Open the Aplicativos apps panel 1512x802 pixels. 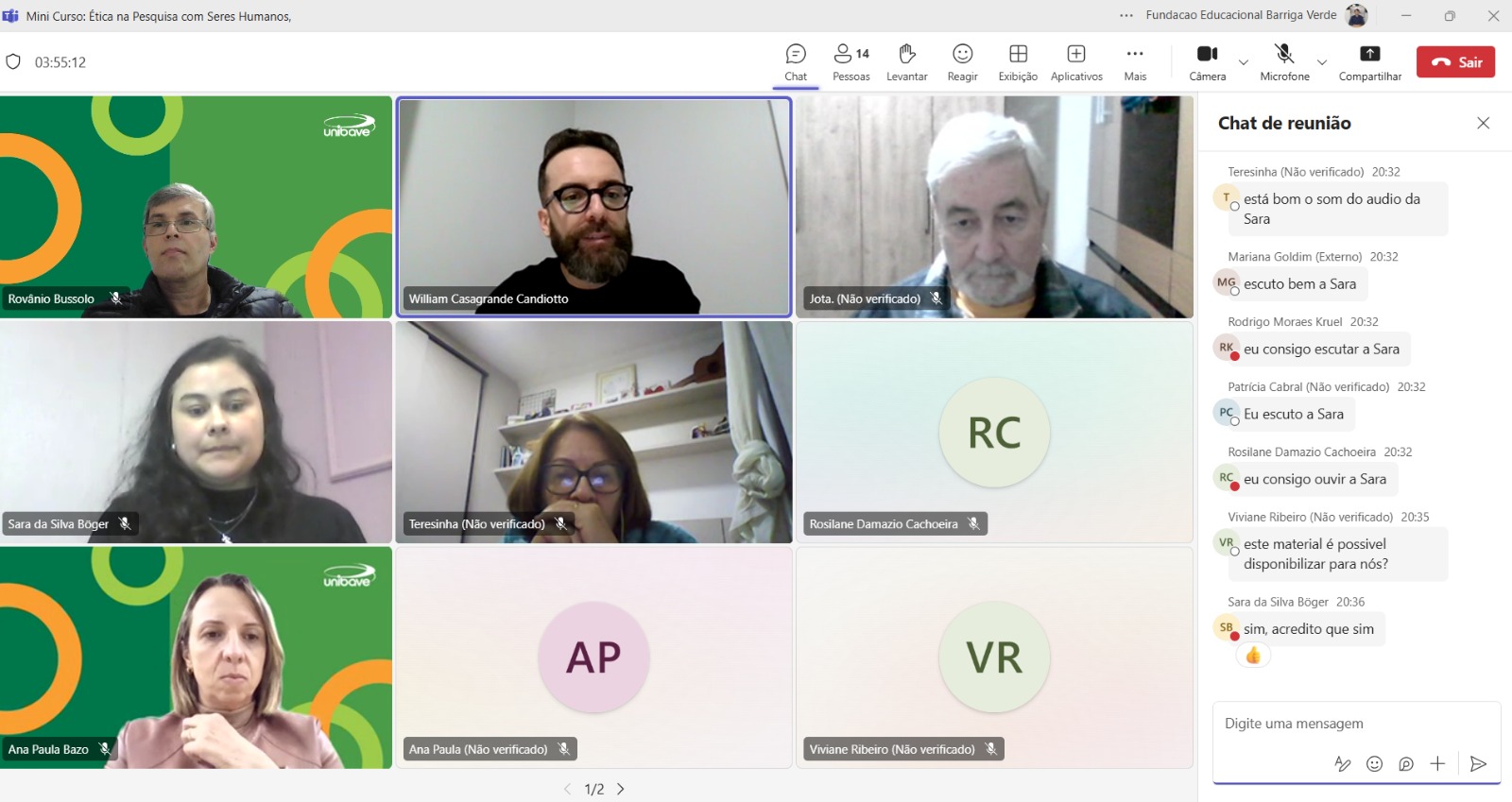tap(1076, 62)
